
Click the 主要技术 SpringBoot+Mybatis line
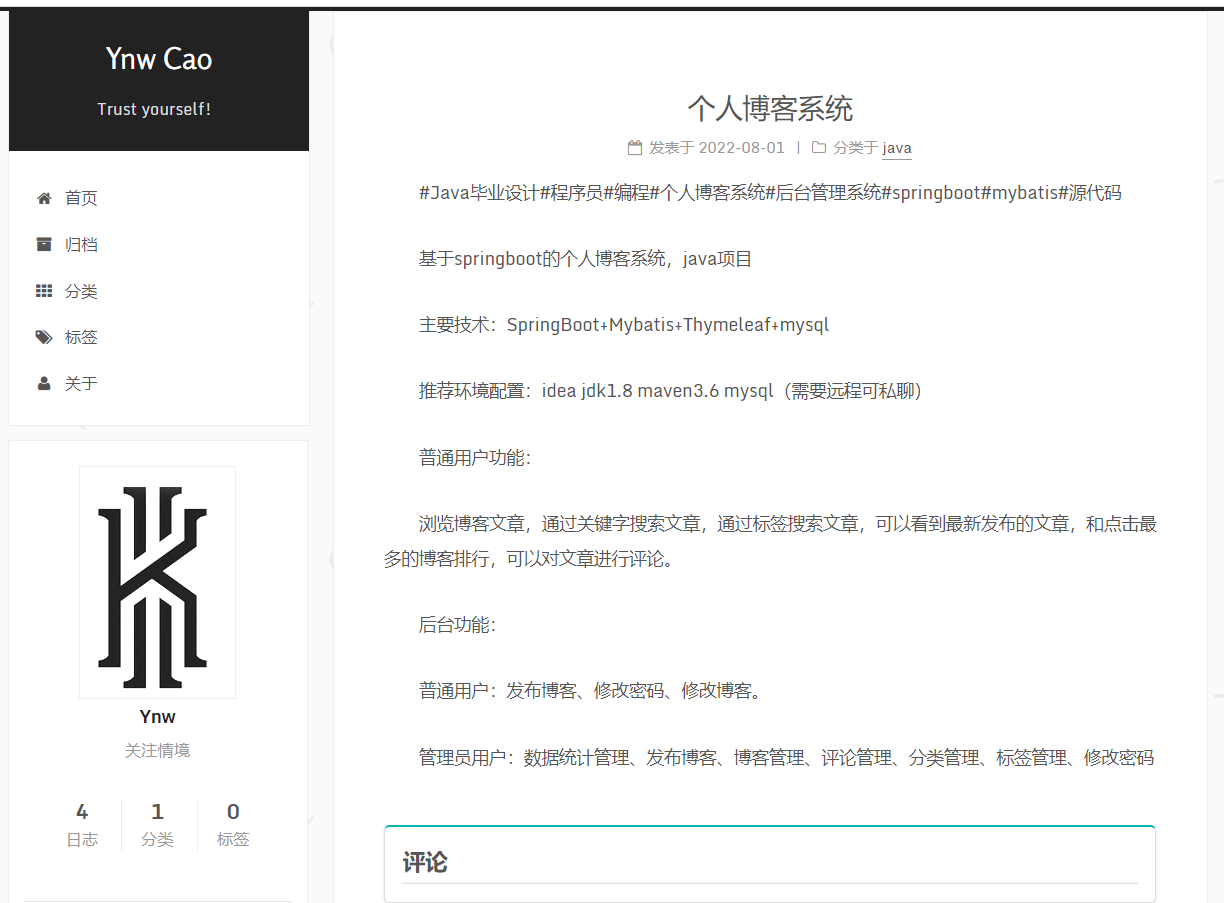(624, 325)
